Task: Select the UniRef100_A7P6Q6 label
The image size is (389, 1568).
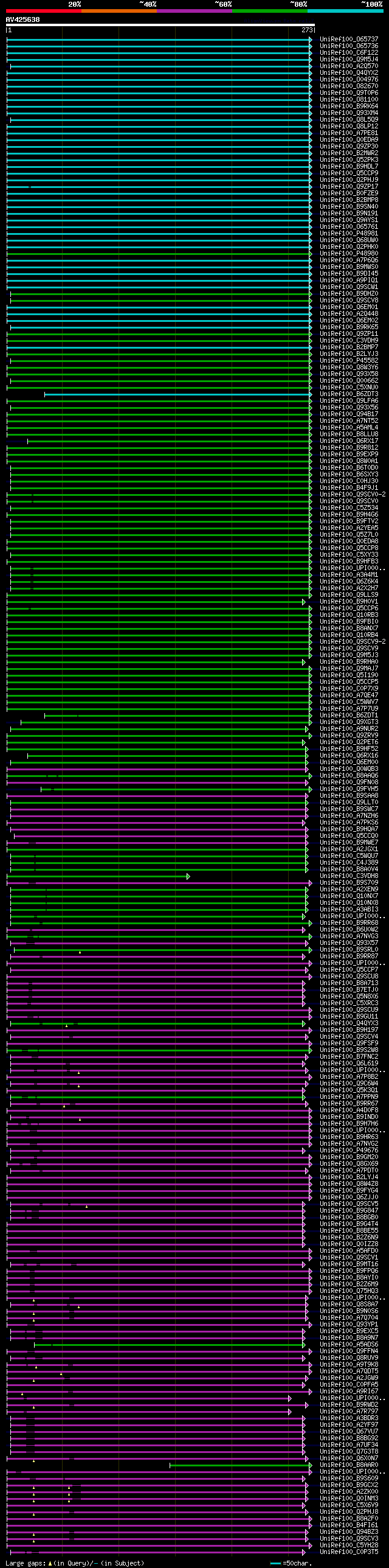Action: coord(349,260)
